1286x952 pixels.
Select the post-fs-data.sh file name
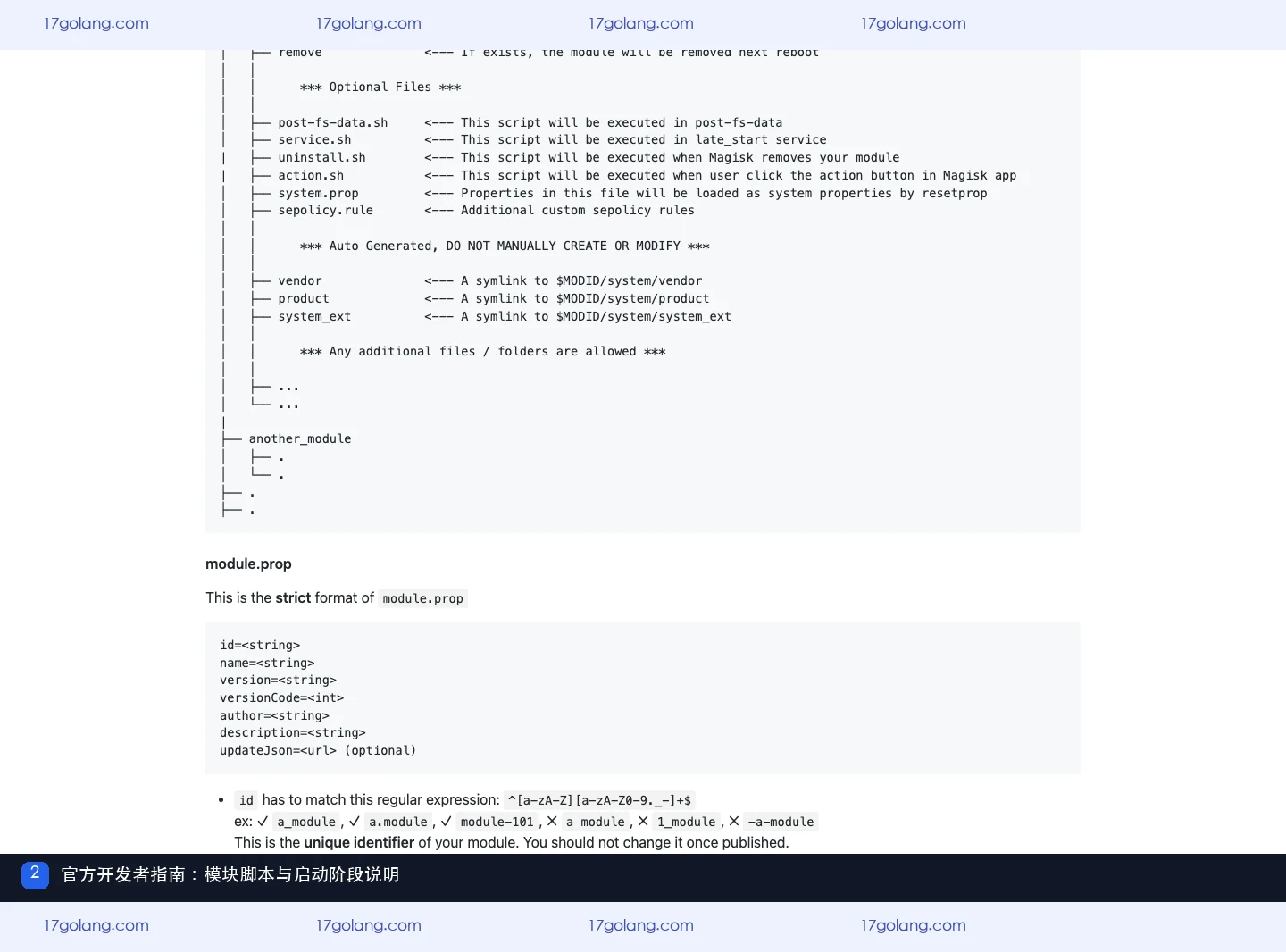pos(332,122)
